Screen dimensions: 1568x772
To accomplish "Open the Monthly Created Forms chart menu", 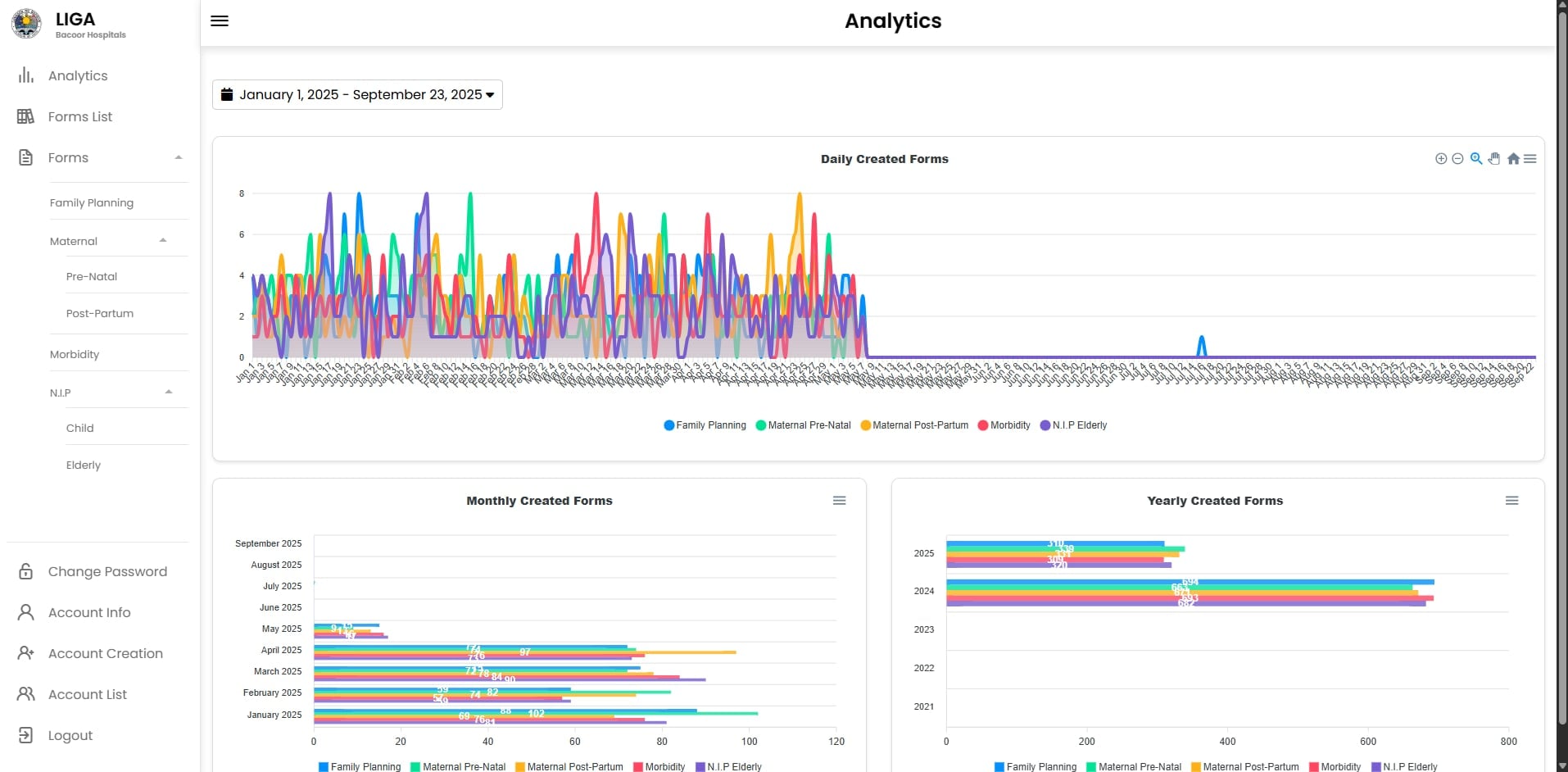I will [839, 501].
